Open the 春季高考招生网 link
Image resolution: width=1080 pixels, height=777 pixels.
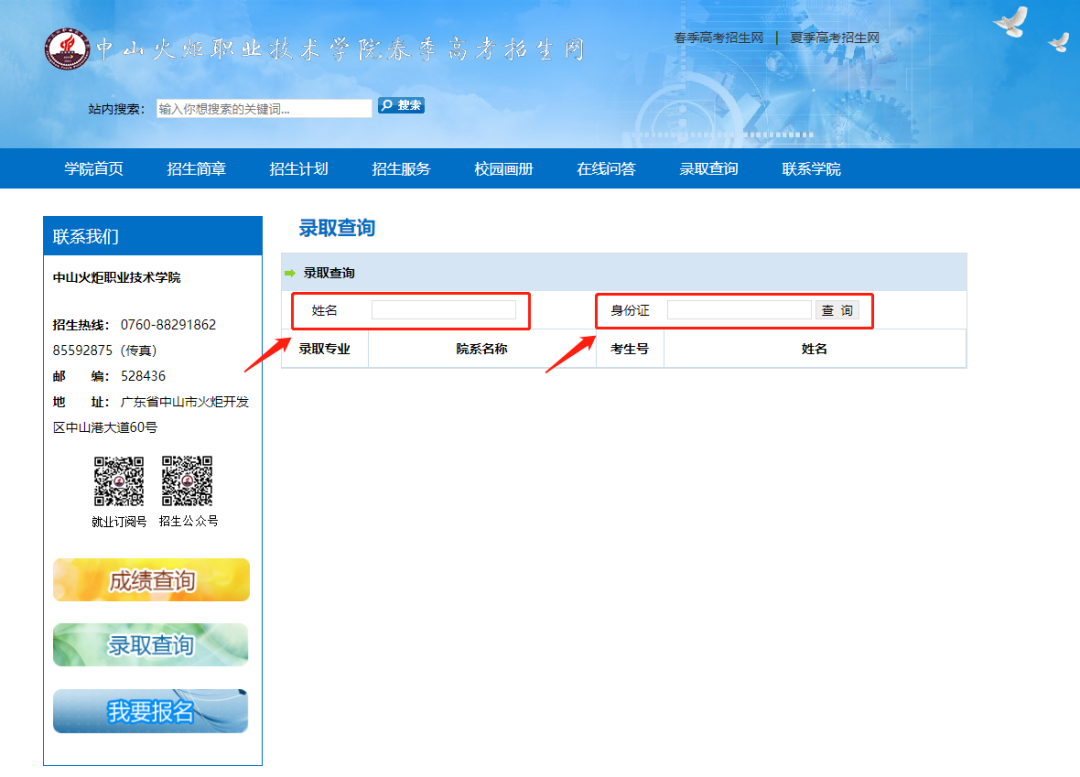pyautogui.click(x=718, y=37)
